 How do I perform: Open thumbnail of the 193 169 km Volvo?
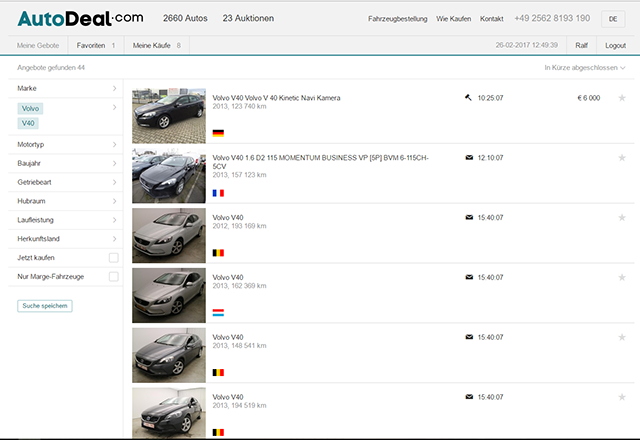click(x=169, y=236)
